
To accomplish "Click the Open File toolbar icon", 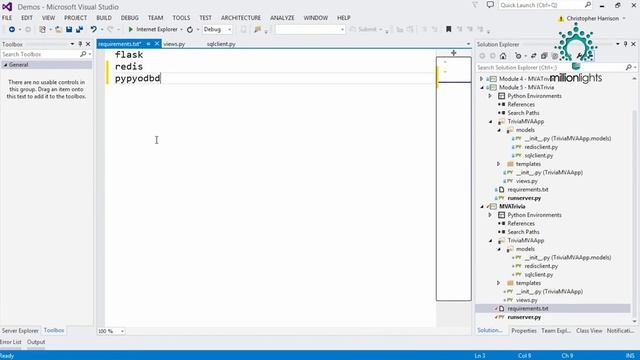I will (58, 29).
